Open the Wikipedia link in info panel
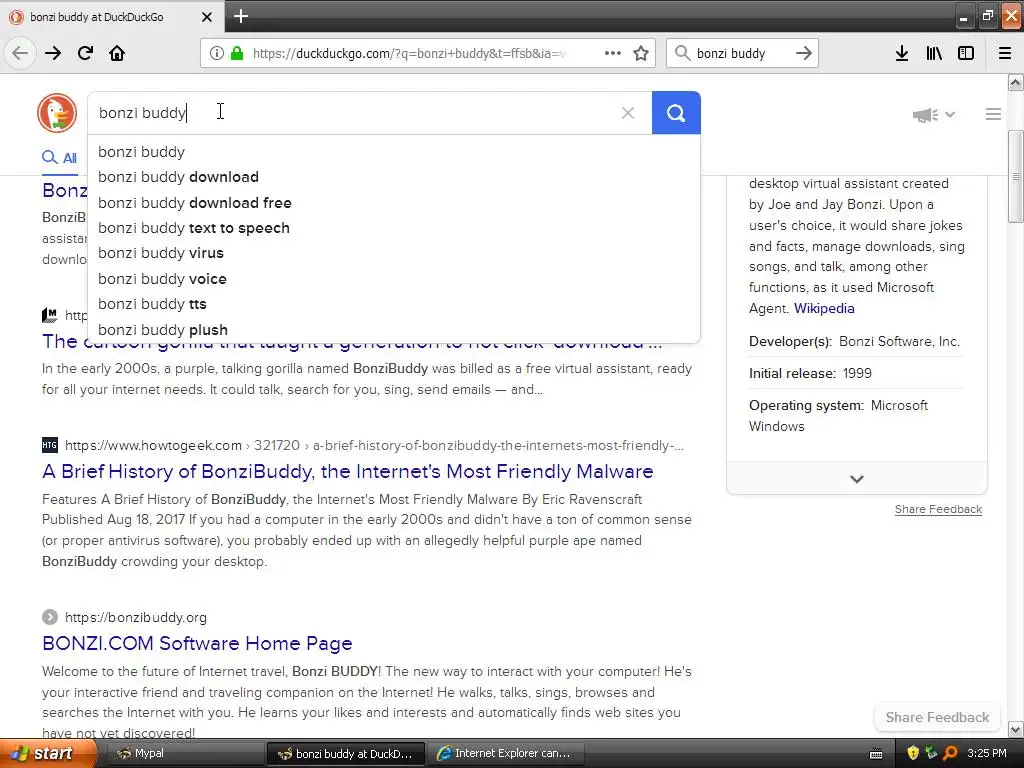The width and height of the screenshot is (1024, 768). [824, 308]
